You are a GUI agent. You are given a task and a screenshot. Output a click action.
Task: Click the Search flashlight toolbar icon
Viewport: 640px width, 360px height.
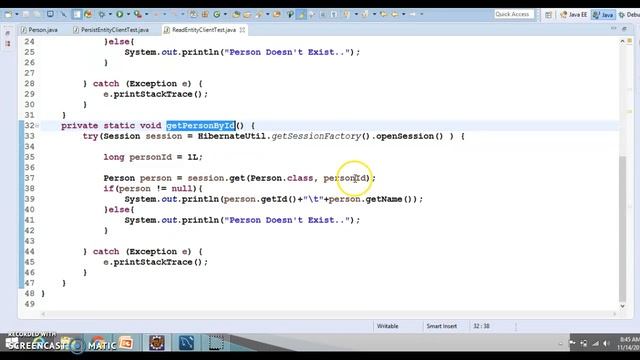(x=260, y=14)
